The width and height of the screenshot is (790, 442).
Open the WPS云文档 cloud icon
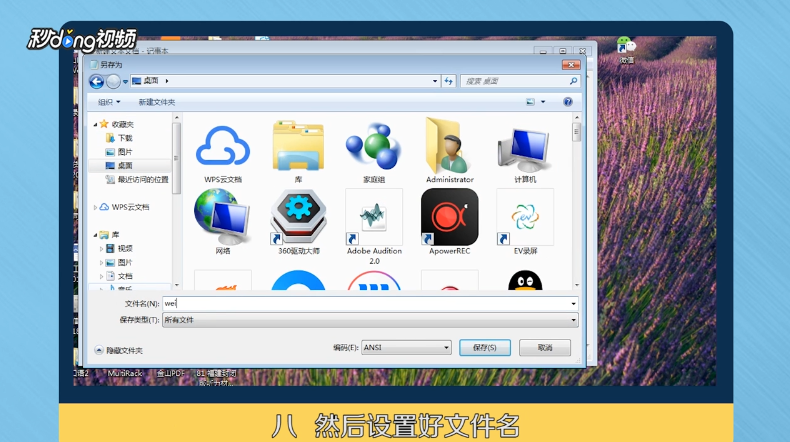click(x=223, y=146)
